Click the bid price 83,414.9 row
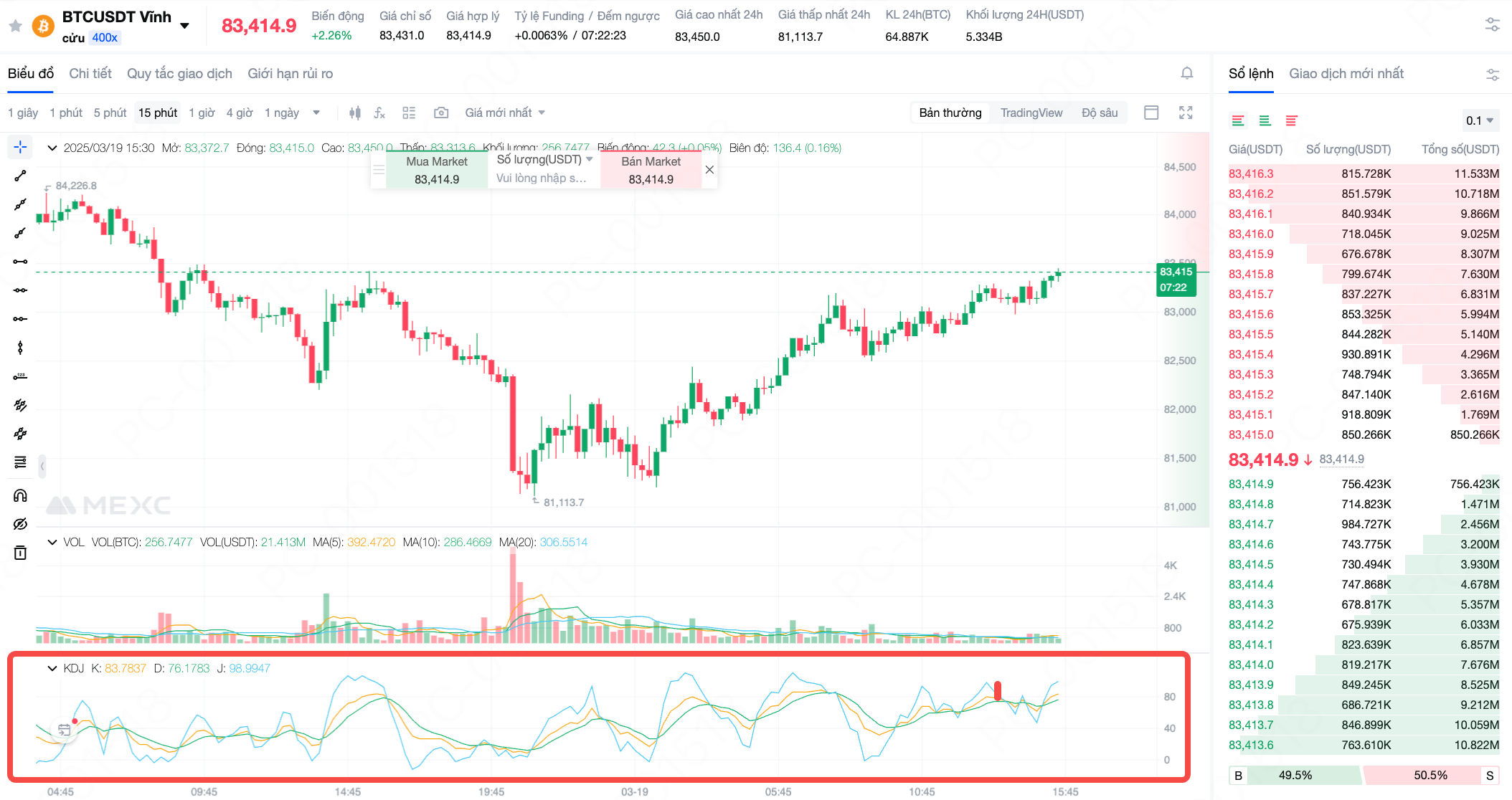1512x800 pixels. [x=1364, y=484]
